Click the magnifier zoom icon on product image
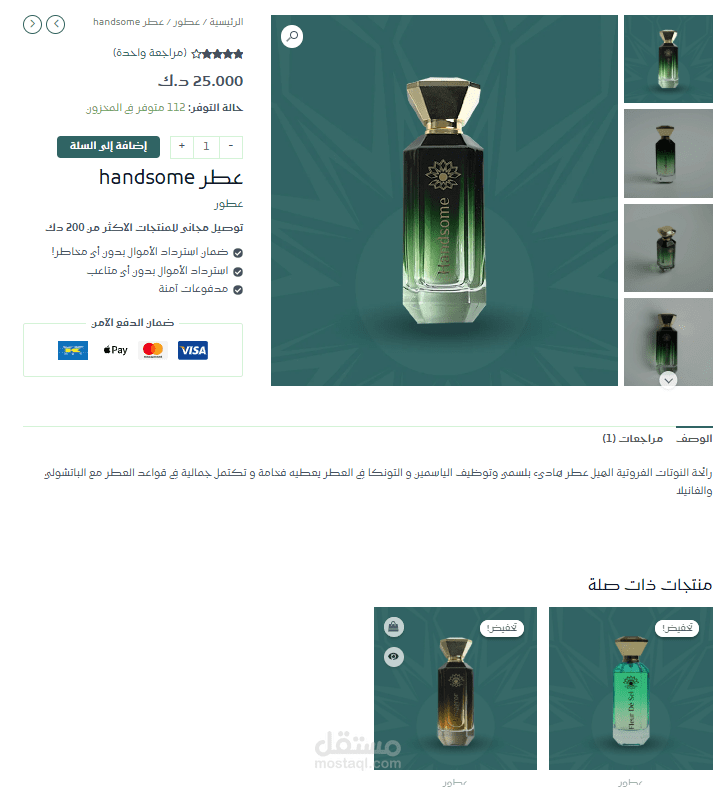The width and height of the screenshot is (716, 787). pos(292,37)
